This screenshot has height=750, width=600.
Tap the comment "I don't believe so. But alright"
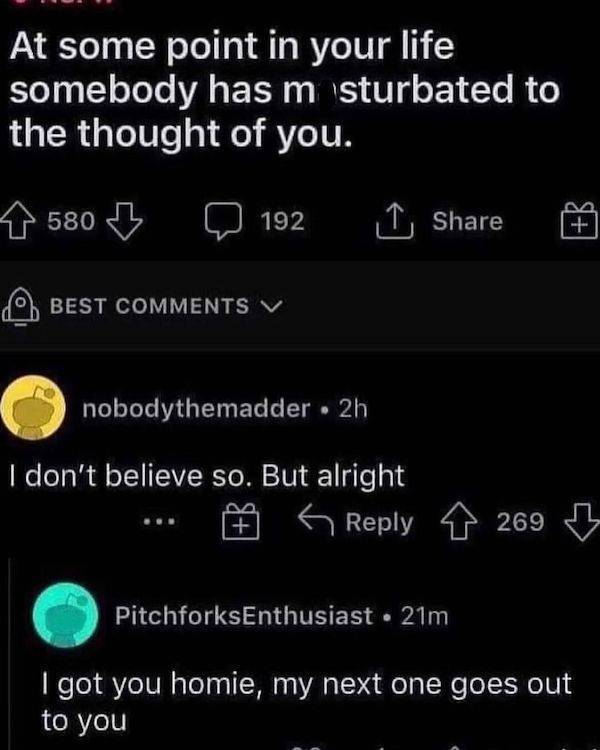[207, 476]
